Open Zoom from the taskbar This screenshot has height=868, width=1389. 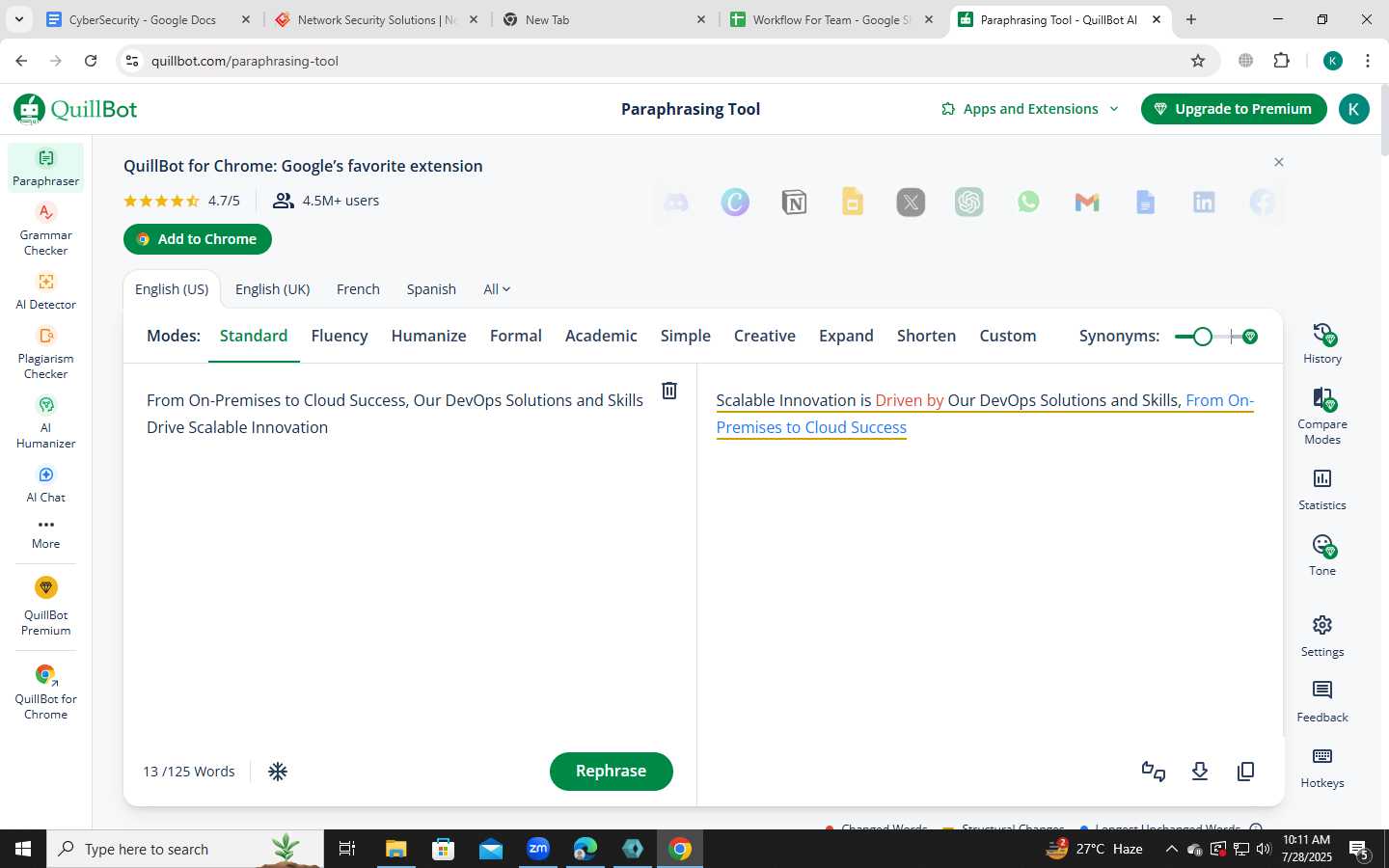click(x=538, y=850)
